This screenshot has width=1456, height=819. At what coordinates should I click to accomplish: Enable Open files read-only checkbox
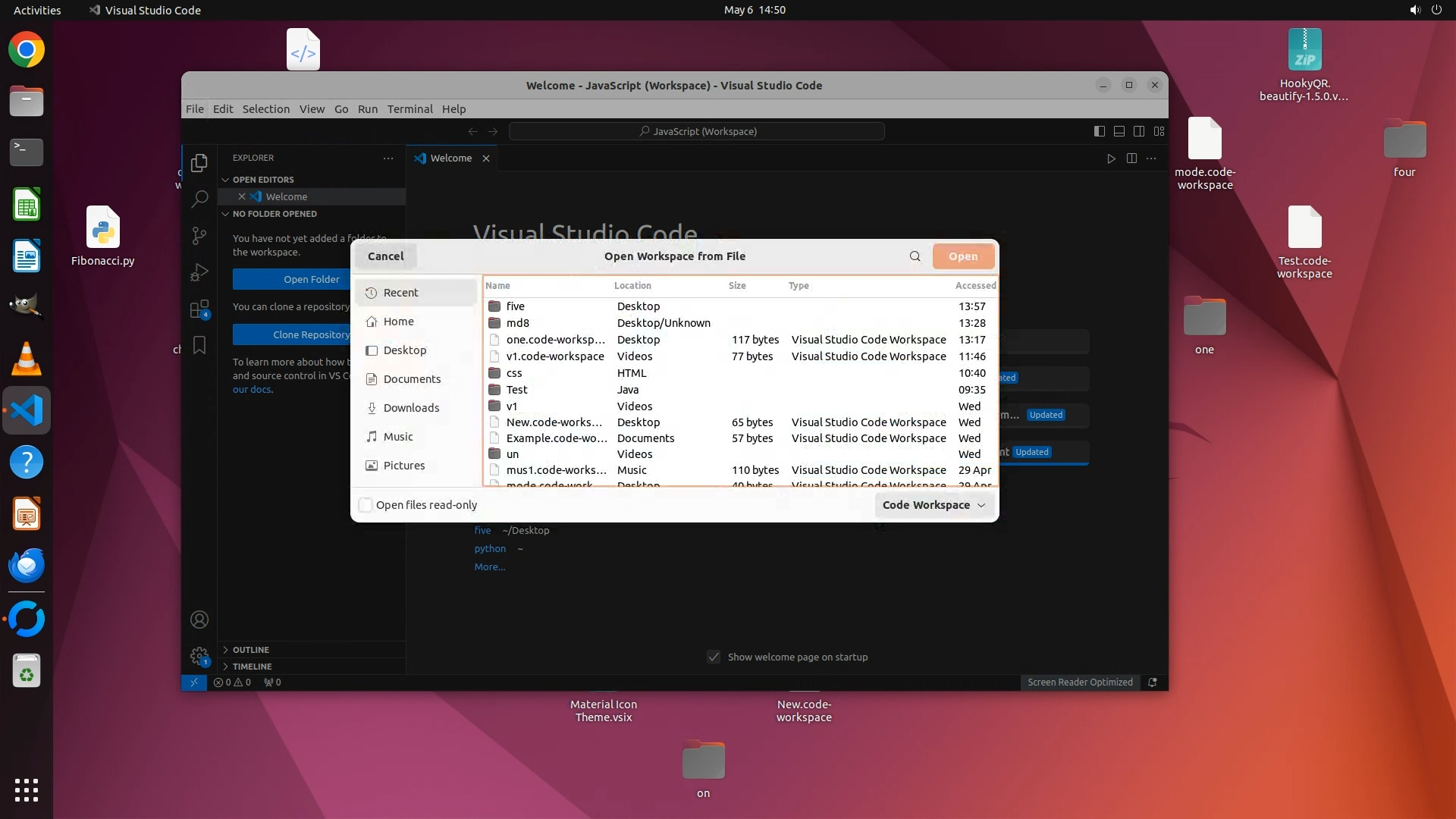(x=366, y=505)
